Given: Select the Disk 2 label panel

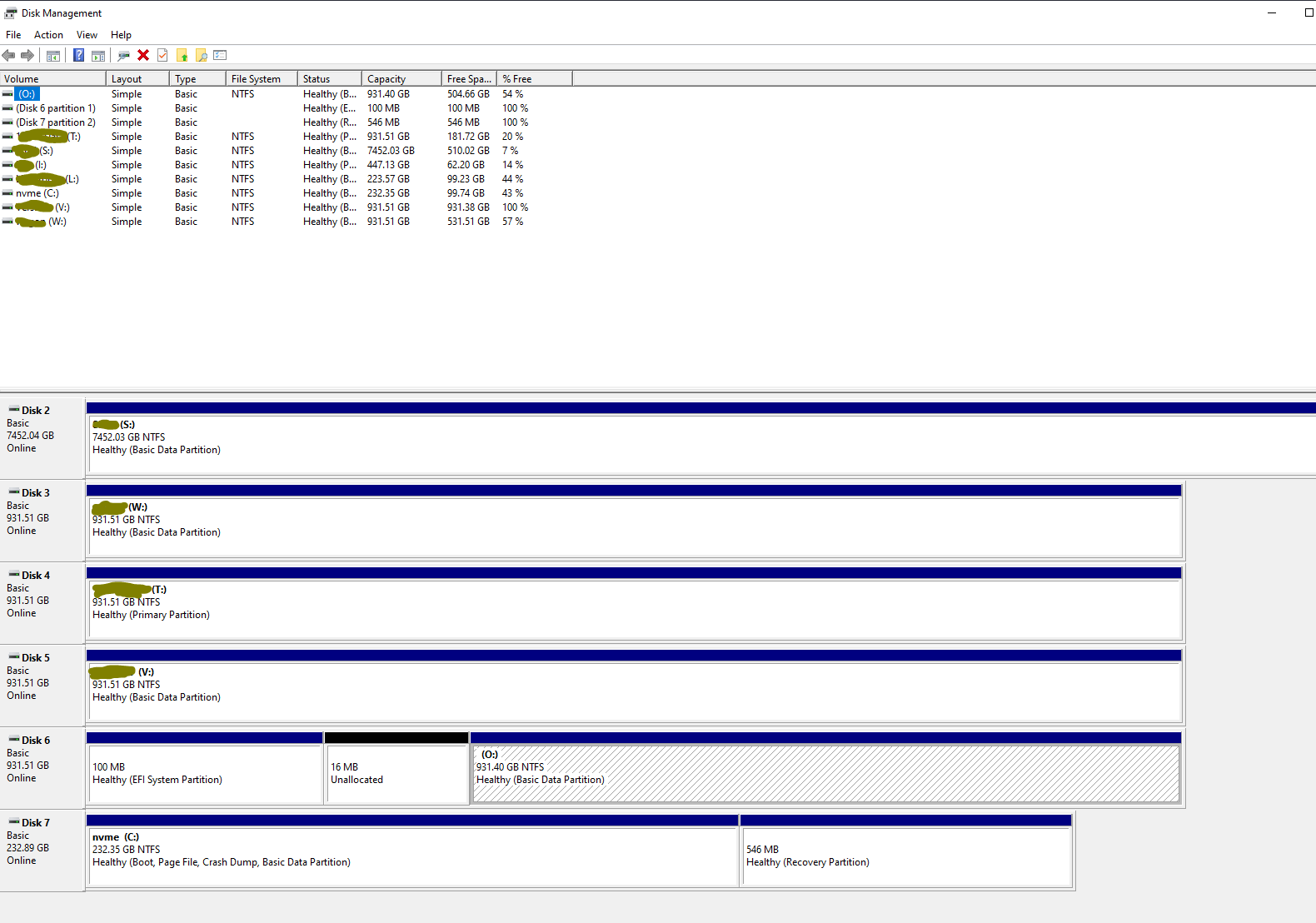Looking at the screenshot, I should [42, 437].
